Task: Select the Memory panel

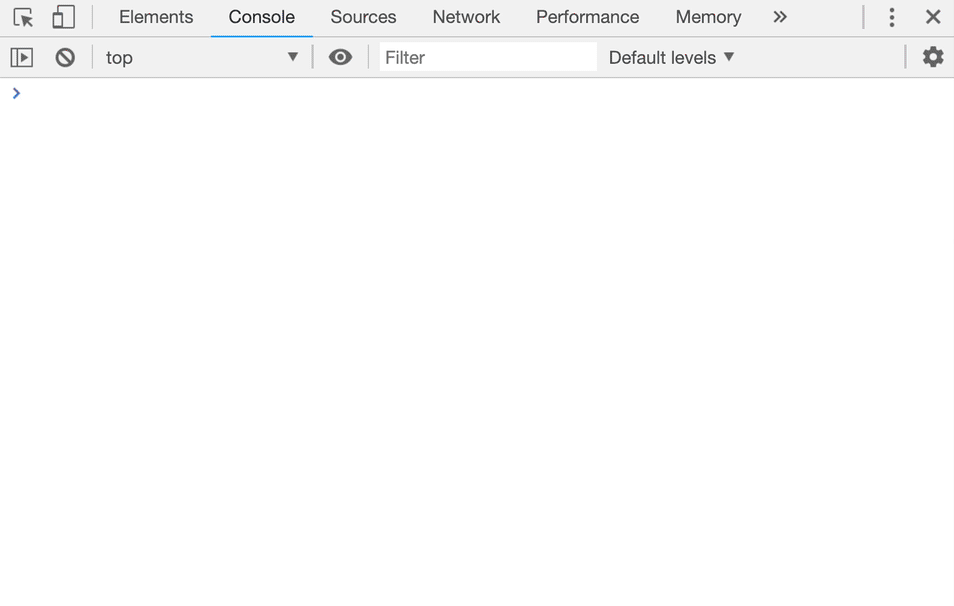Action: click(708, 17)
